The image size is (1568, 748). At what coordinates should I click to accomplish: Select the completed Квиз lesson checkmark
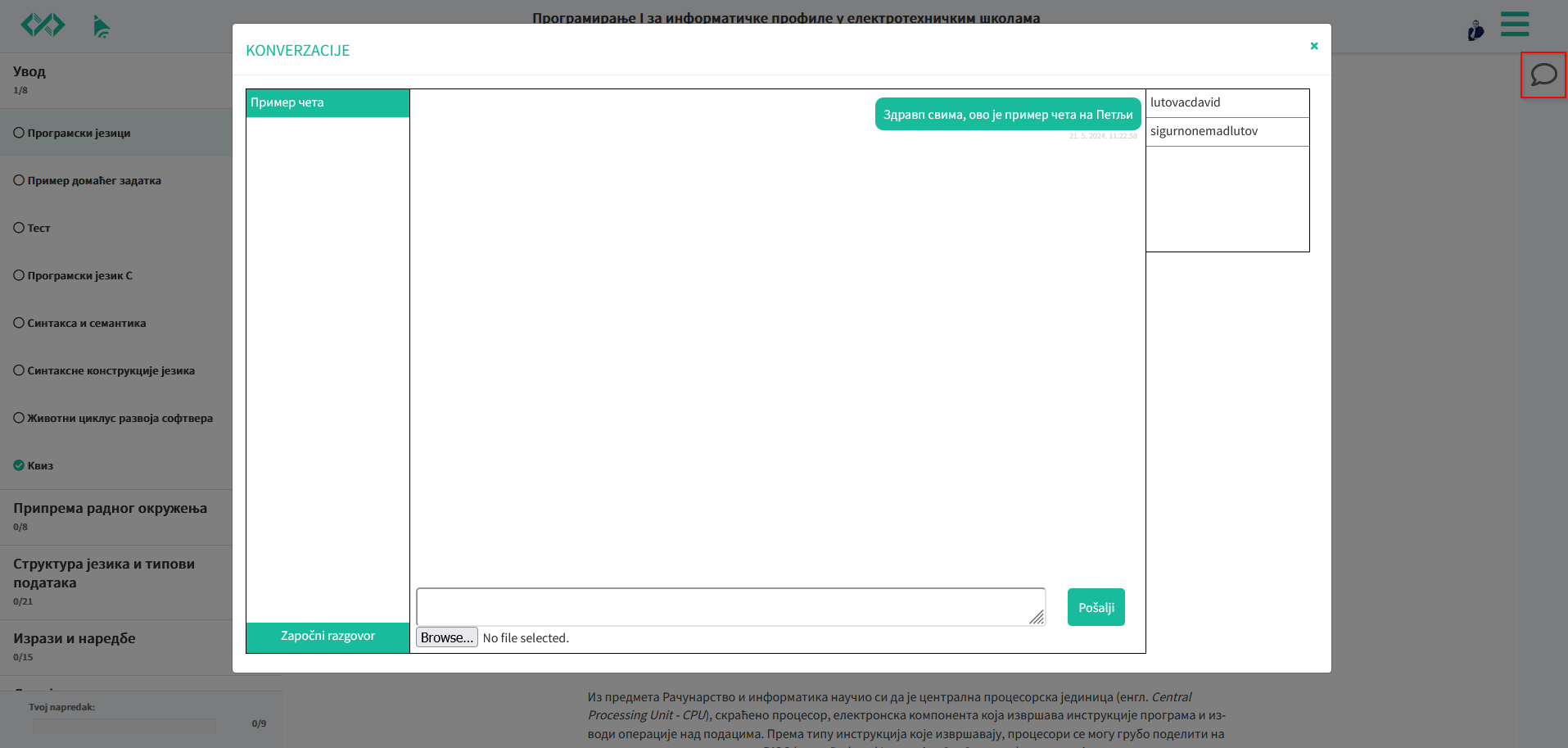[x=19, y=465]
